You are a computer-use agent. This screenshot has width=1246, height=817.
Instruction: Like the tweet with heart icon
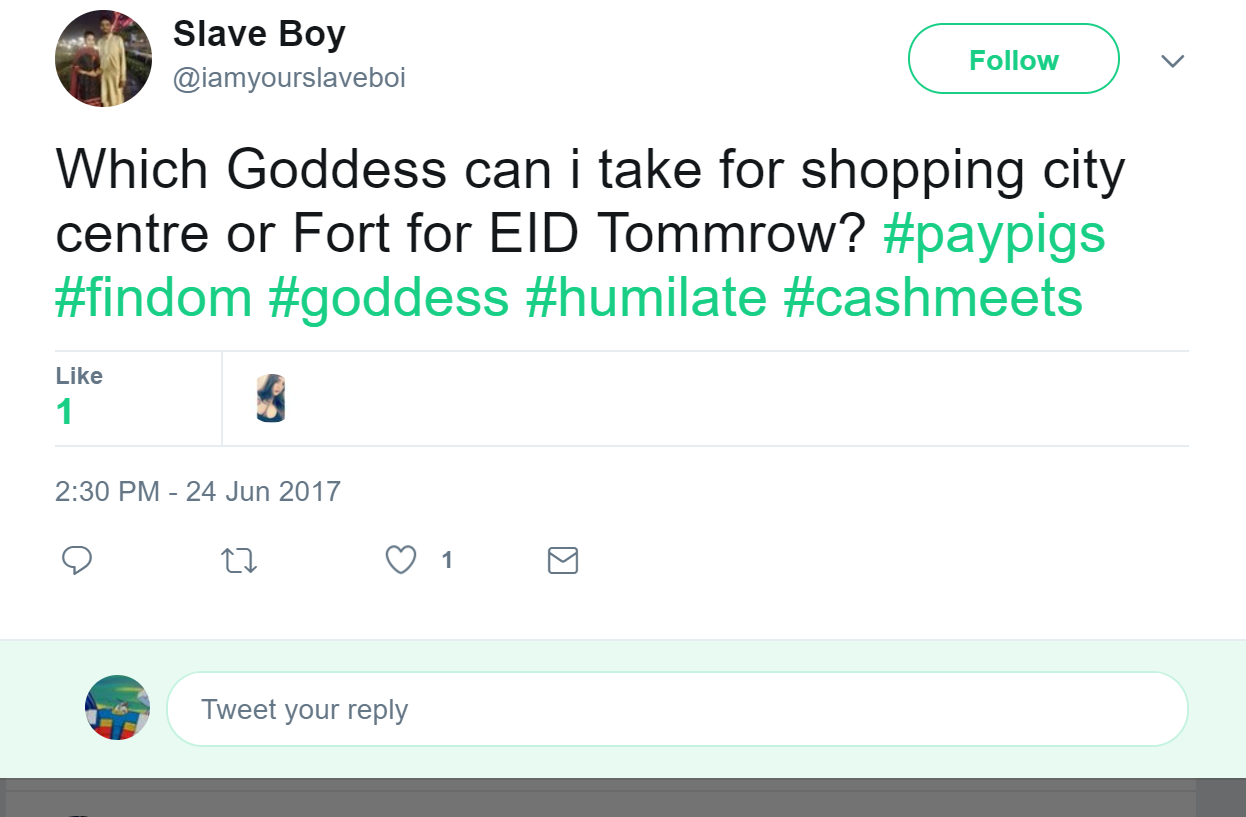[x=401, y=560]
